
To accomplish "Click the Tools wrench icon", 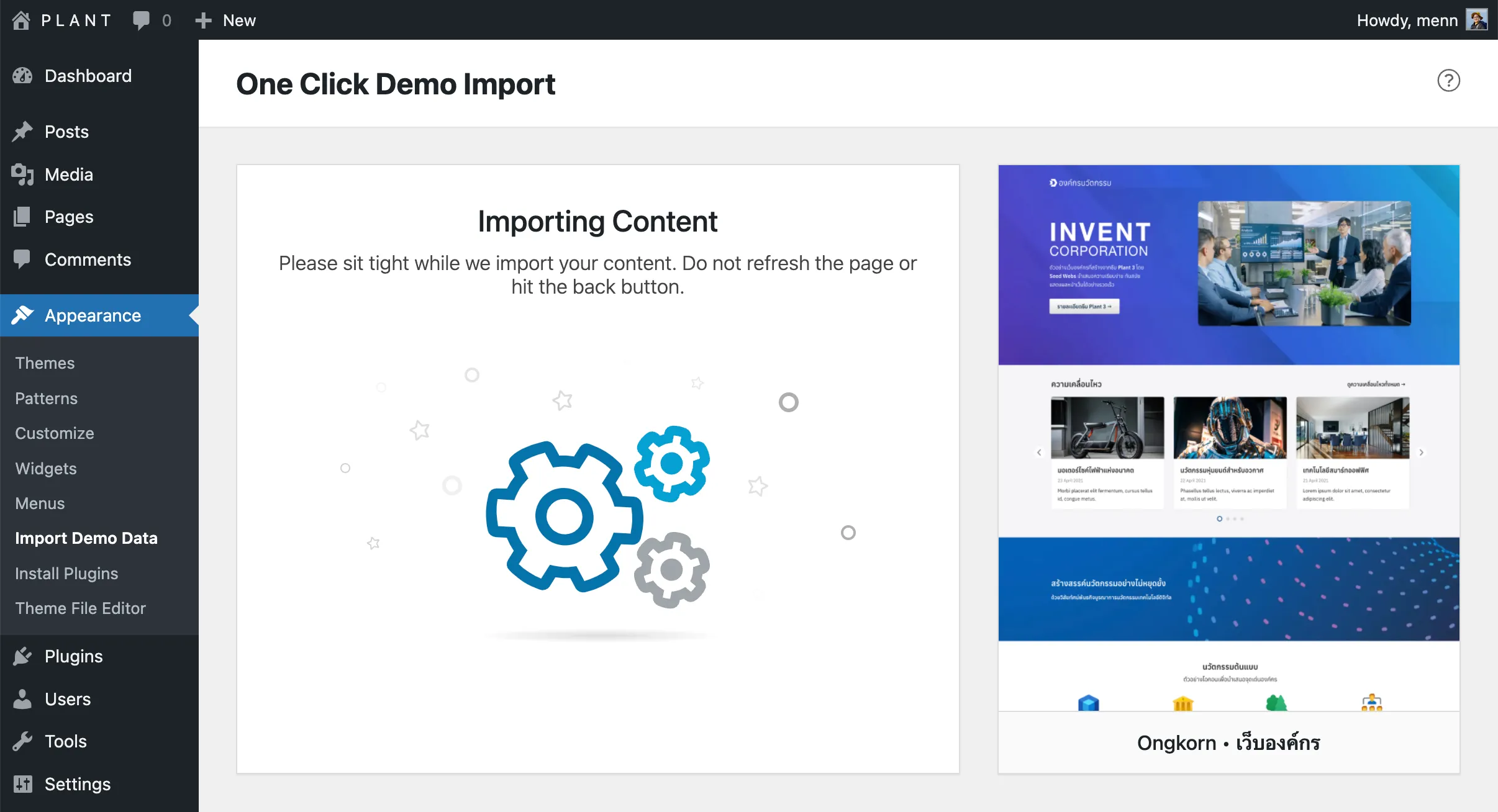I will tap(23, 741).
